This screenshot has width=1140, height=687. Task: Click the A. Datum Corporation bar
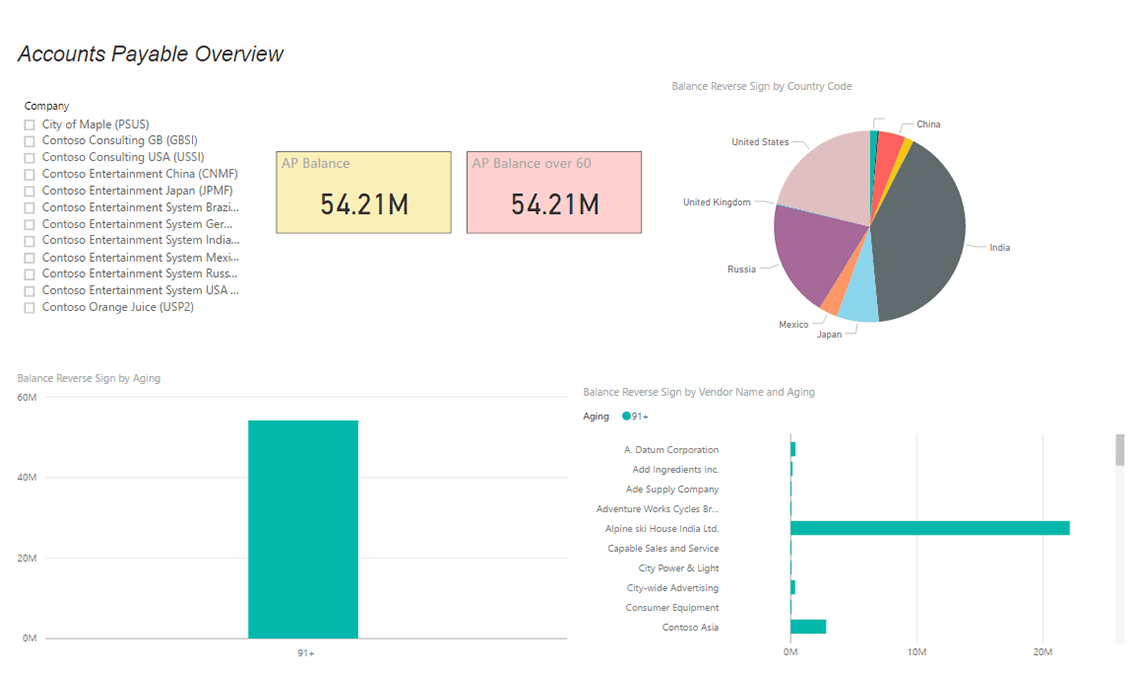point(793,449)
